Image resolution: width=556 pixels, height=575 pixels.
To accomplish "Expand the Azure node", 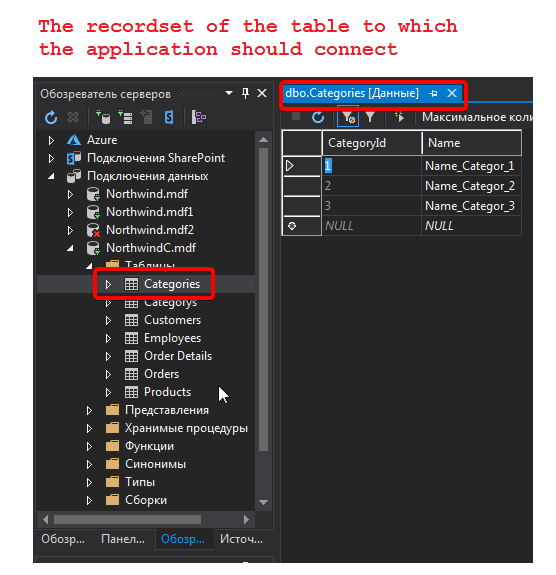I will pos(51,140).
